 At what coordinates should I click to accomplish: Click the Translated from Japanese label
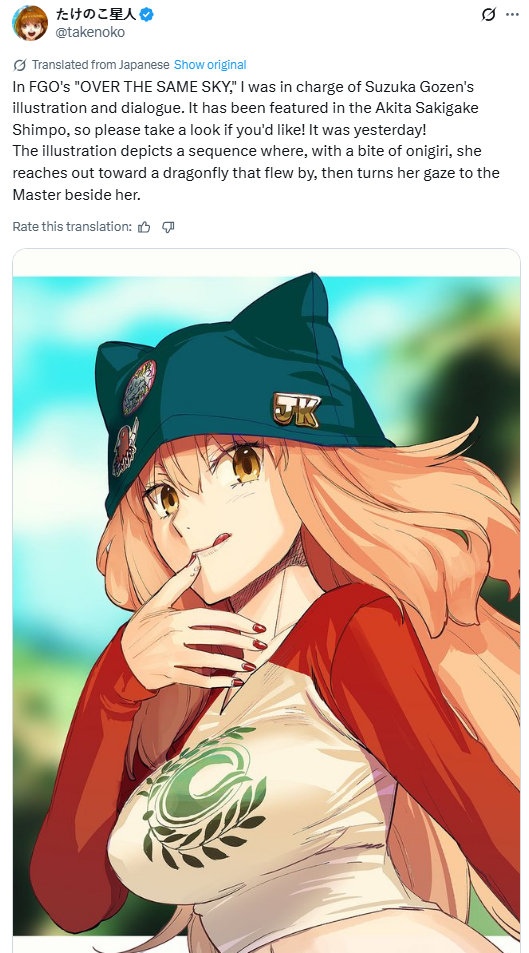100,65
